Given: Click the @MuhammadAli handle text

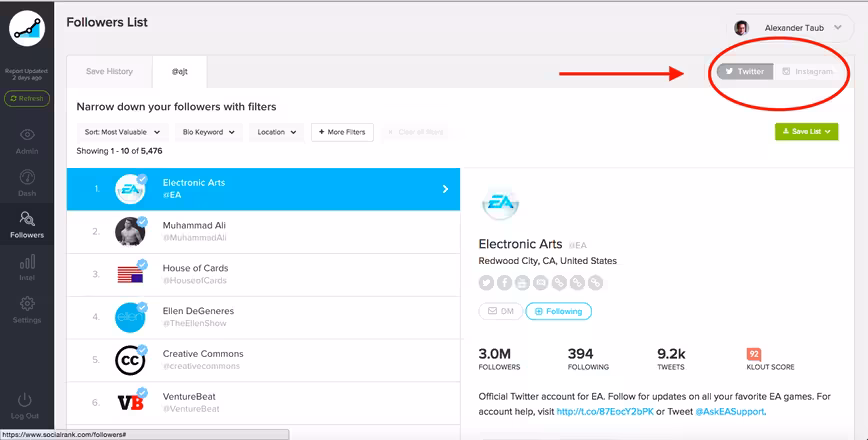Looking at the screenshot, I should tap(194, 237).
